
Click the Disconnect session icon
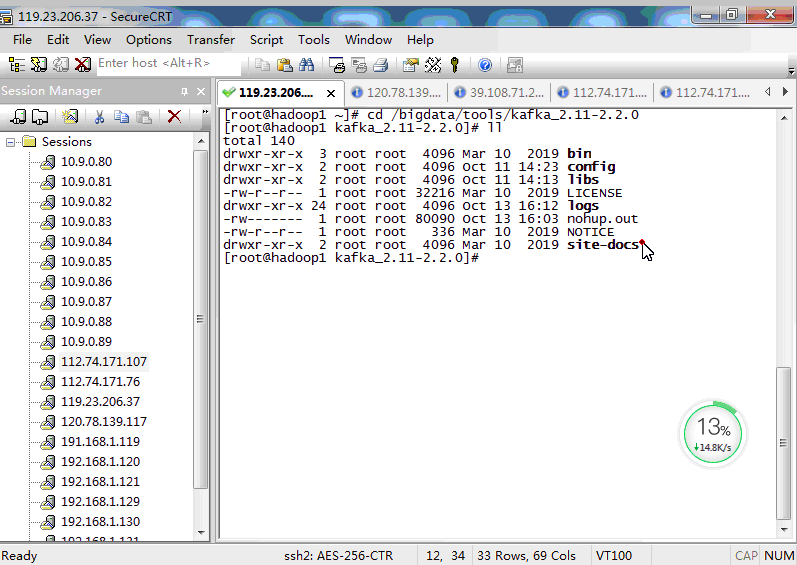point(82,64)
